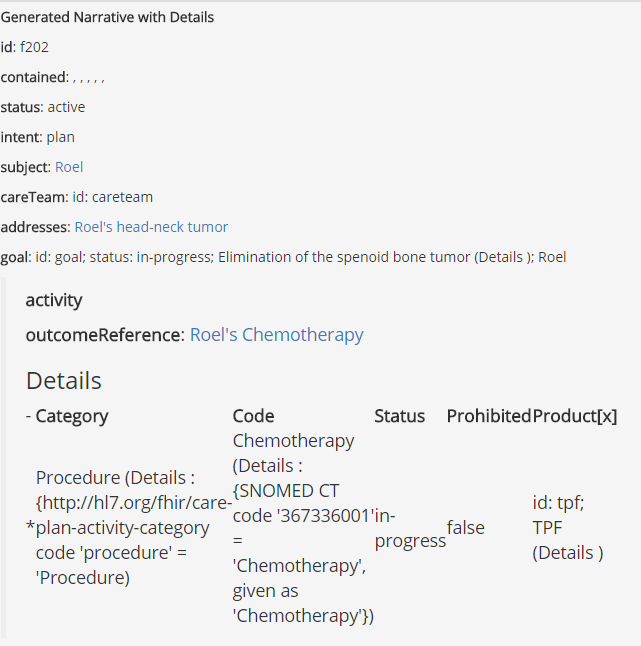Click the status: active text
The image size is (641, 646).
pyautogui.click(x=43, y=107)
